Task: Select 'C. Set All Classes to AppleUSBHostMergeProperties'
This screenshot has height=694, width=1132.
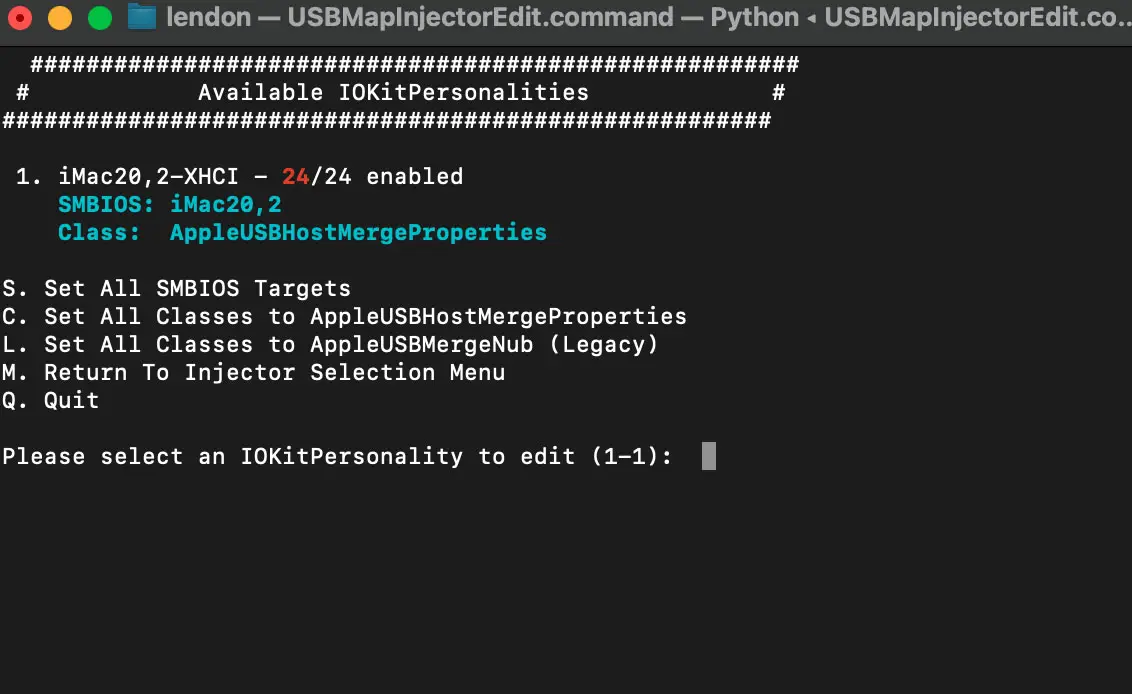Action: 344,317
